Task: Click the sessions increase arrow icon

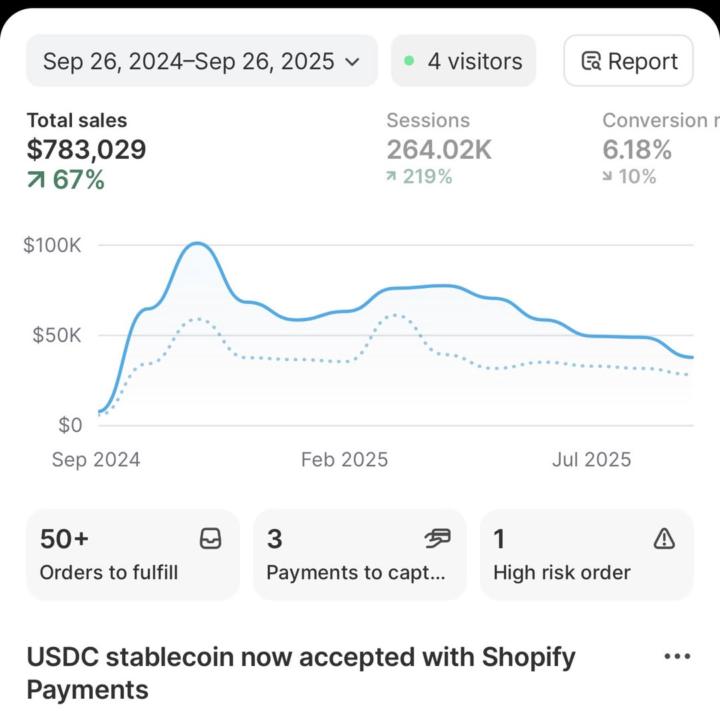Action: click(391, 177)
